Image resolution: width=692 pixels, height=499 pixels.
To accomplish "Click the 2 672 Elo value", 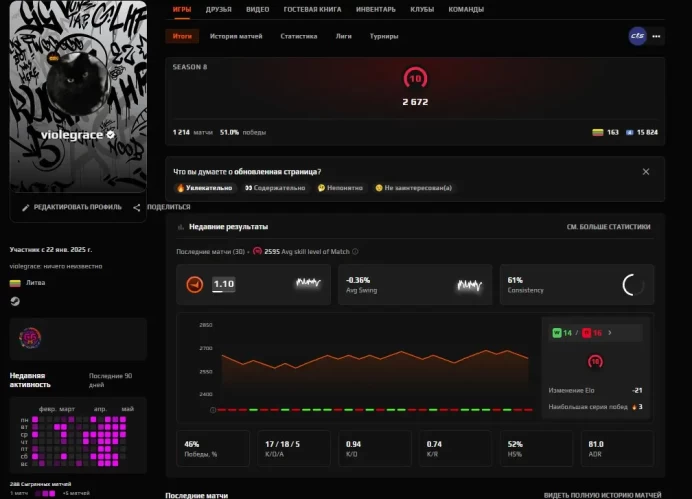I will click(x=415, y=102).
